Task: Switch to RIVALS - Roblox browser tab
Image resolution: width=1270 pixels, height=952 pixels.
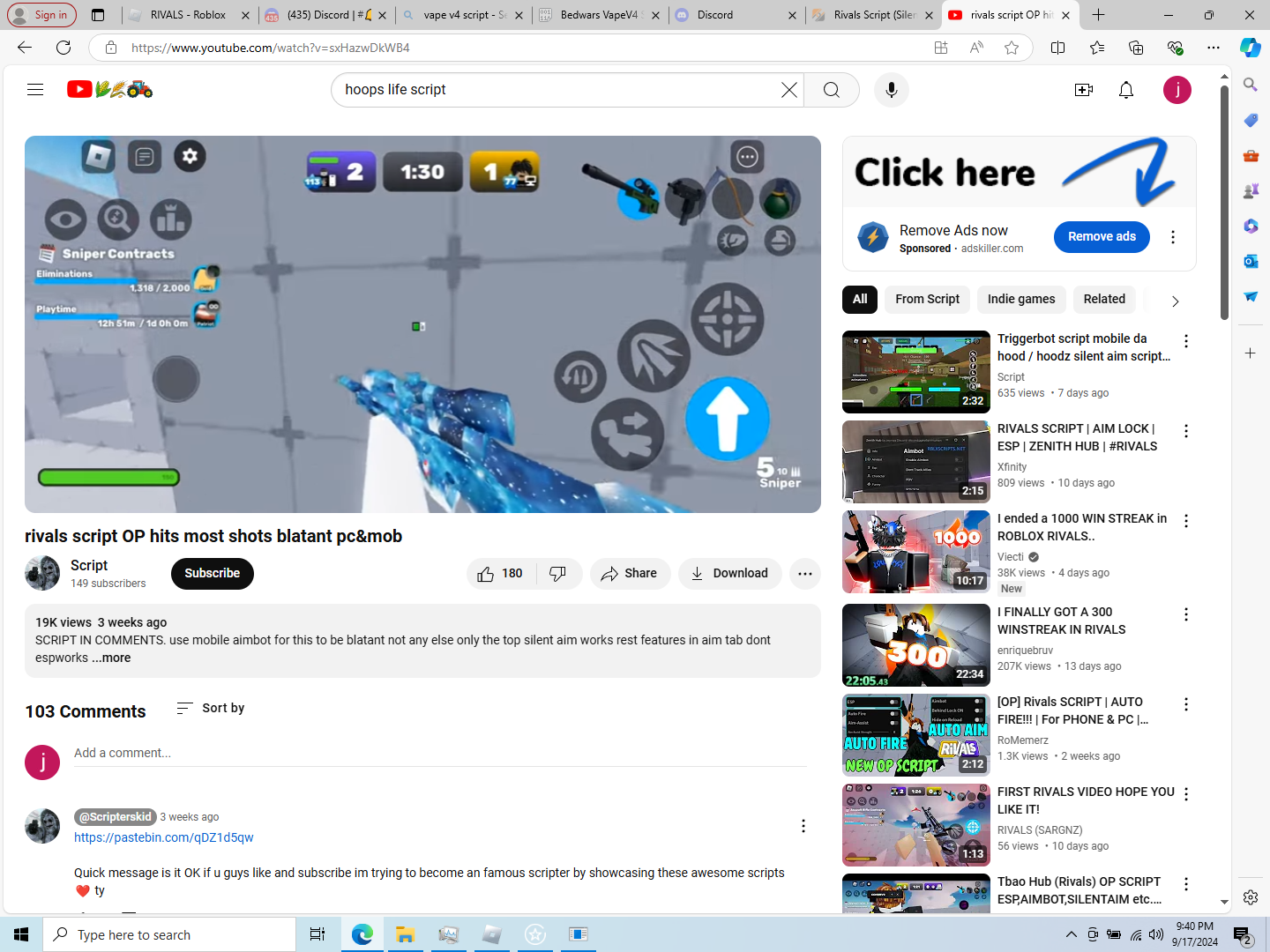Action: (x=189, y=15)
